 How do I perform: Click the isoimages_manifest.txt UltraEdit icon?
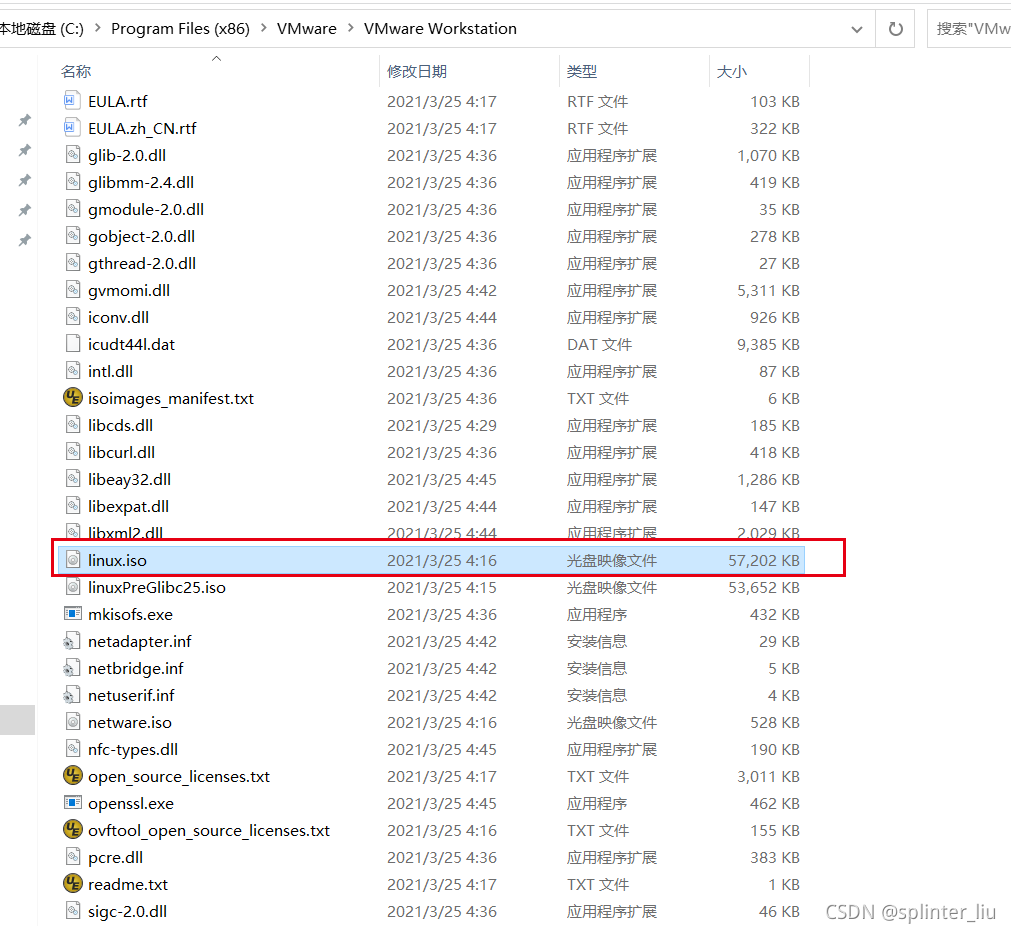coord(73,397)
